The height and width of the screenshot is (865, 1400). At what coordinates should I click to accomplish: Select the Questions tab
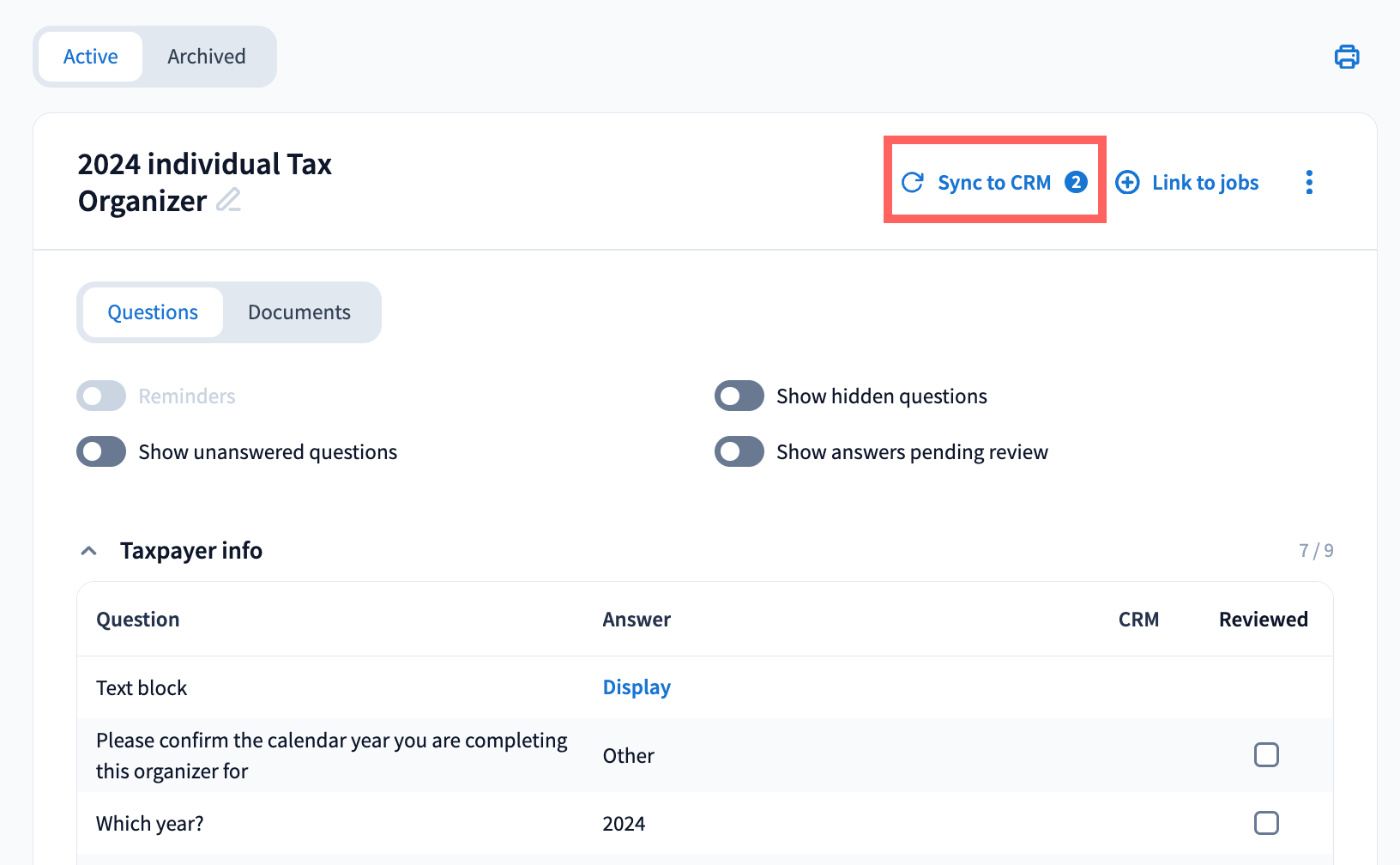click(153, 312)
